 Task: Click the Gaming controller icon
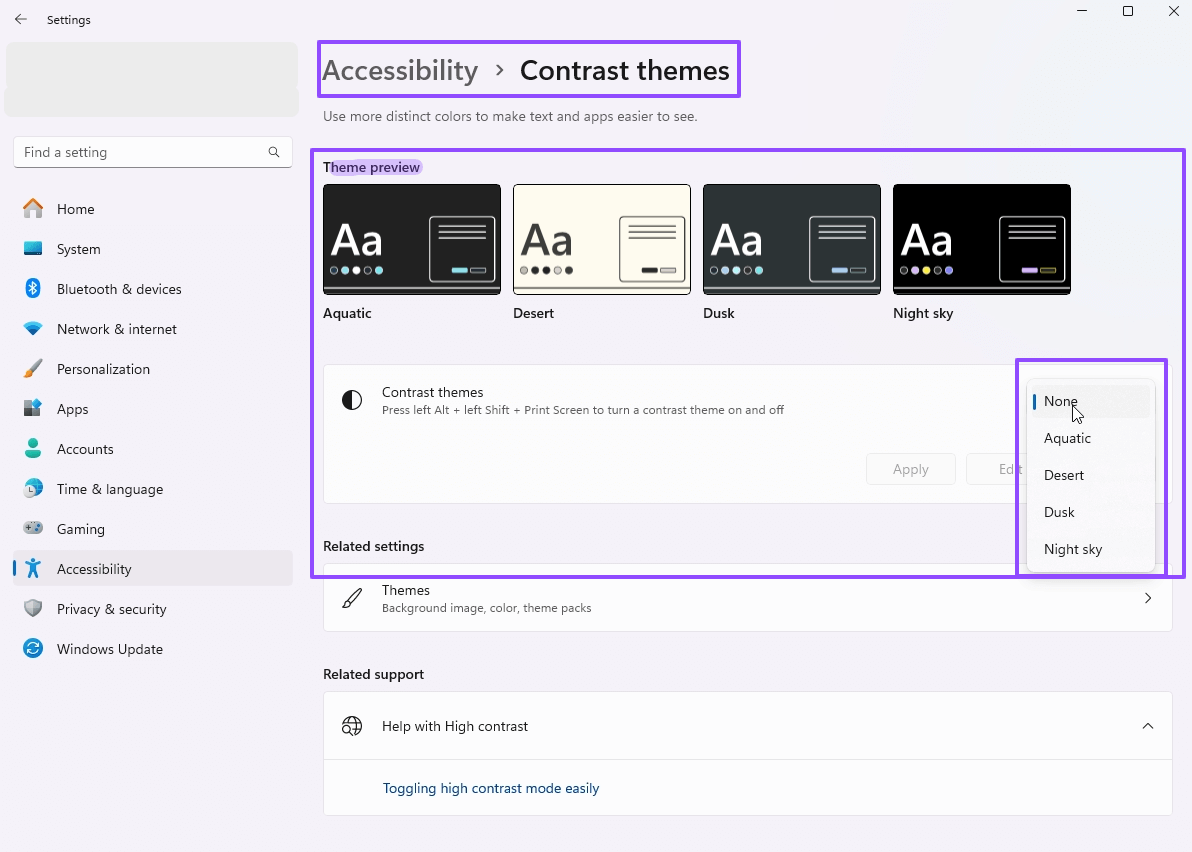33,529
